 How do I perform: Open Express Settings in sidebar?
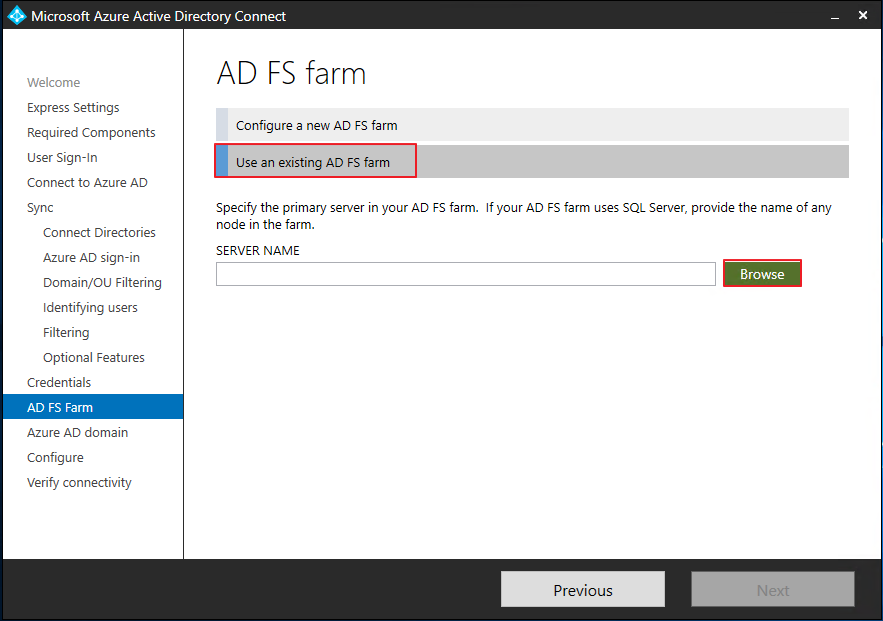[x=73, y=108]
